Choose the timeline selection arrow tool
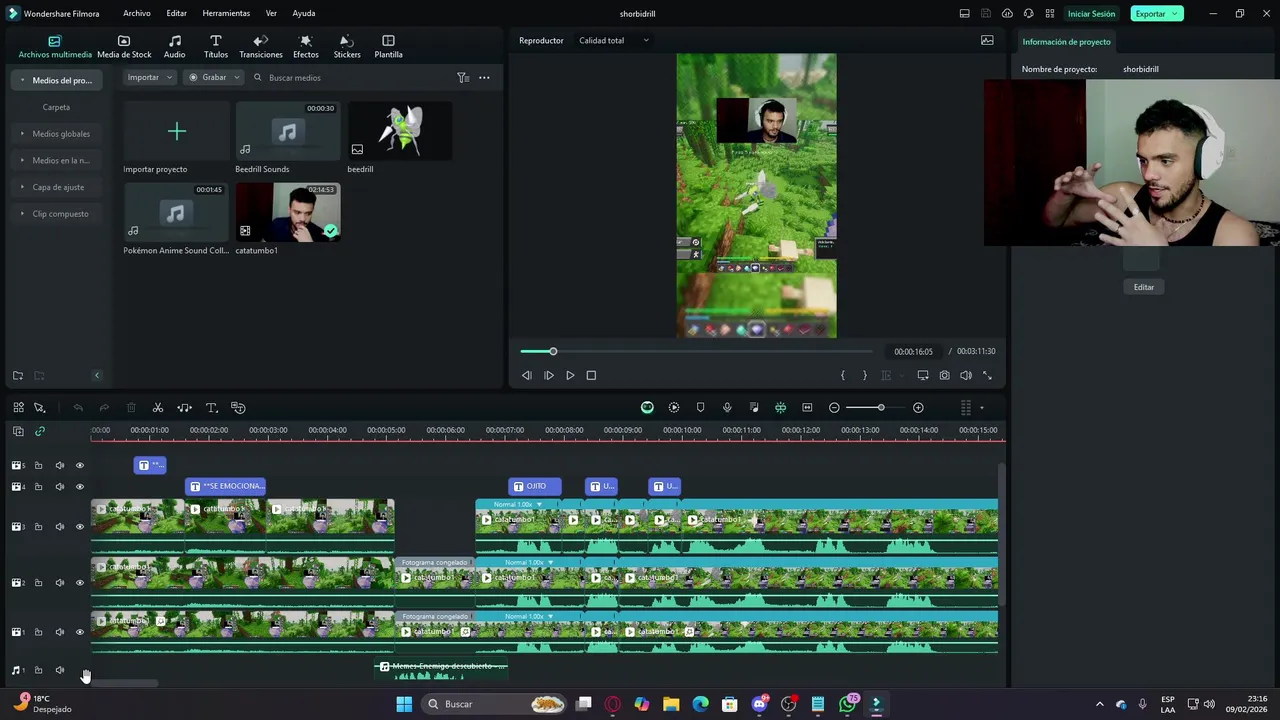The width and height of the screenshot is (1280, 720). (x=40, y=408)
